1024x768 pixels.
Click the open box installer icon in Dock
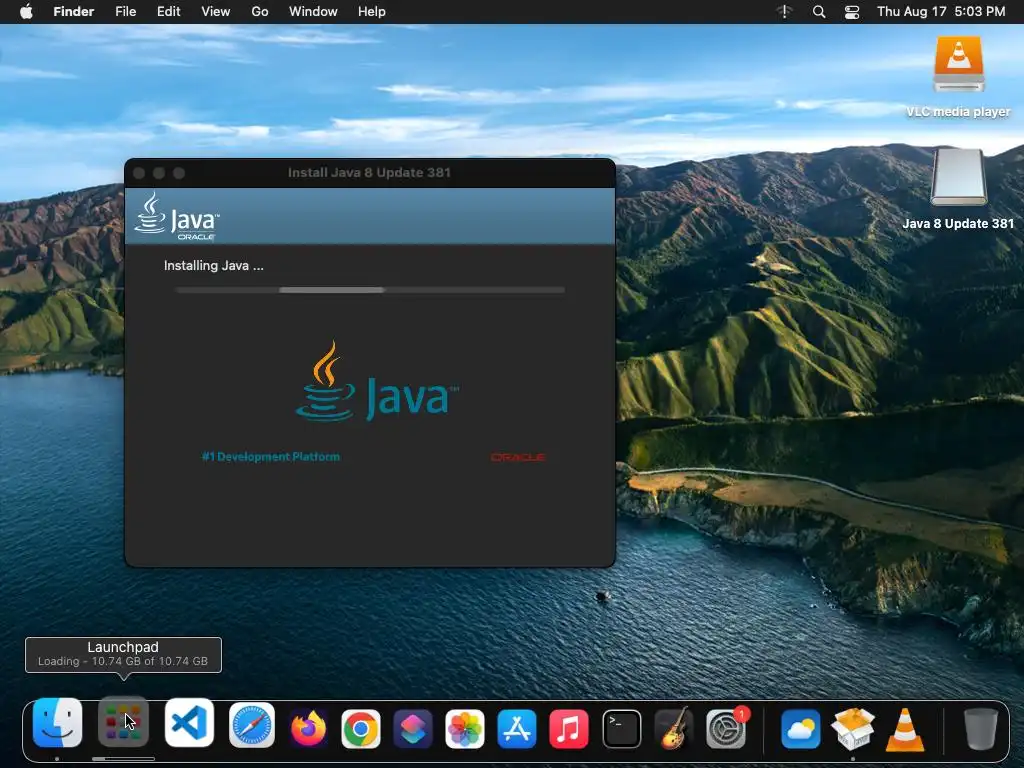(x=853, y=729)
